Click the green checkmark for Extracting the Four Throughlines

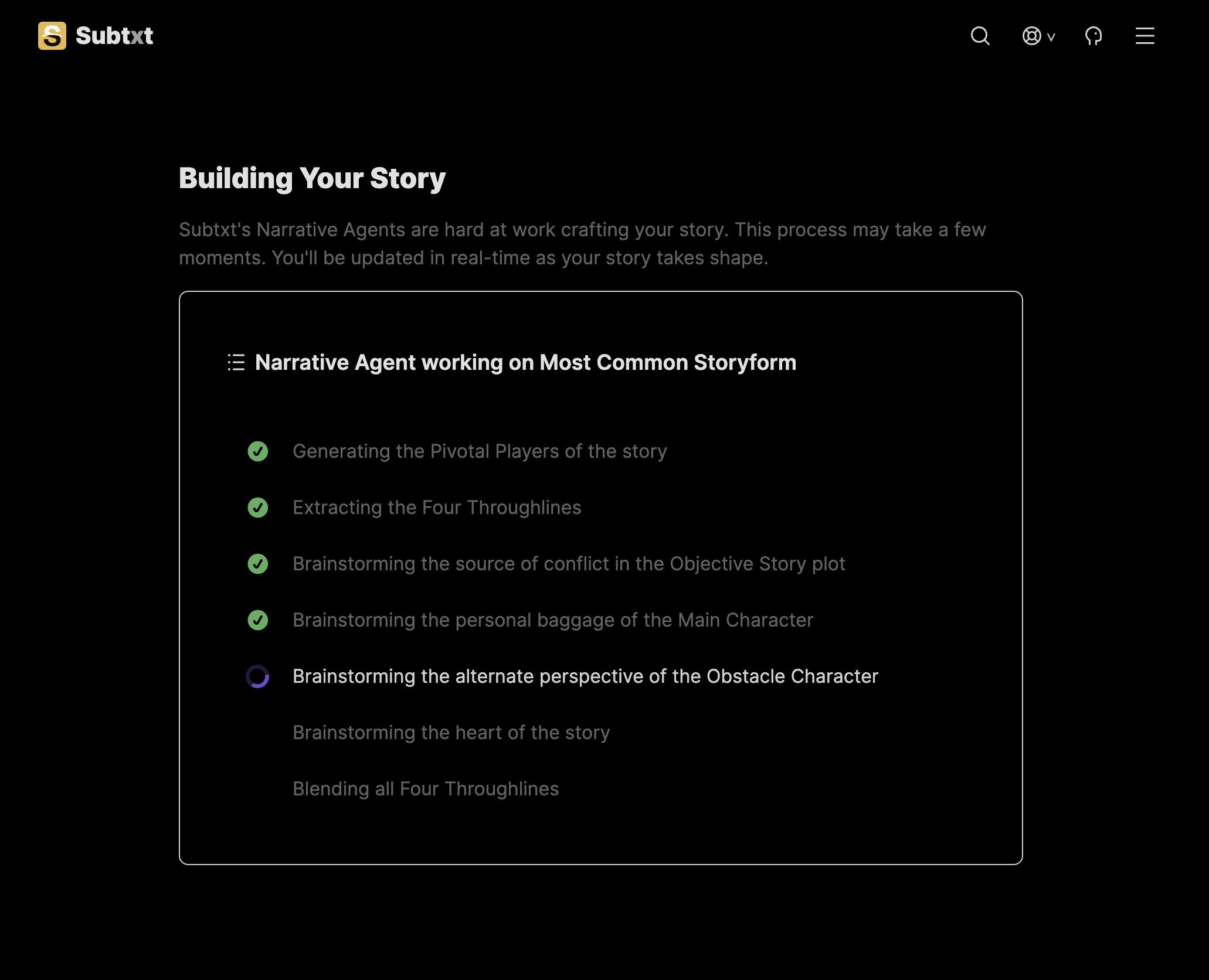tap(258, 508)
